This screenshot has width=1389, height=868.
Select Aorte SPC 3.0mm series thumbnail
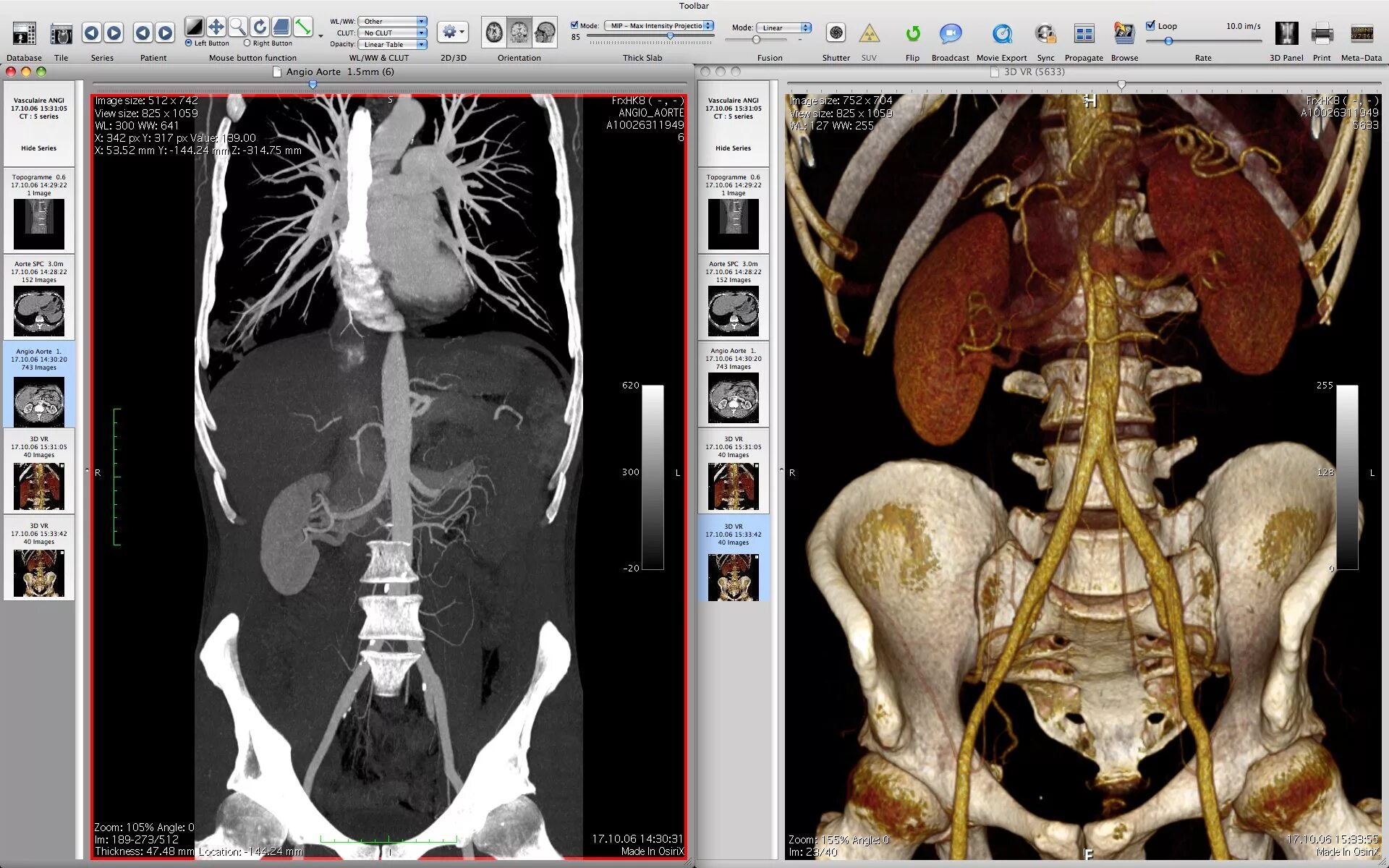coord(39,310)
